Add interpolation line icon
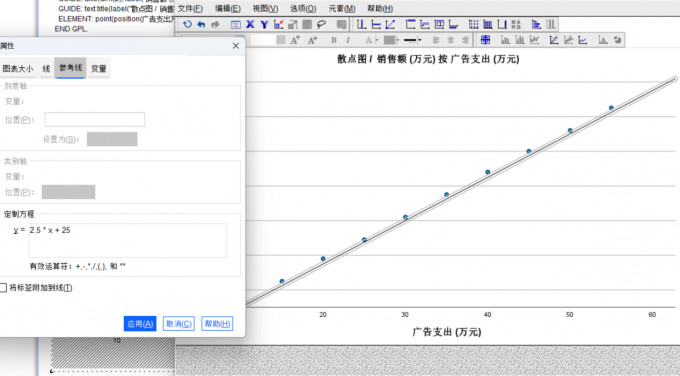Viewport: 680px width, 376px height. pyautogui.click(x=583, y=40)
